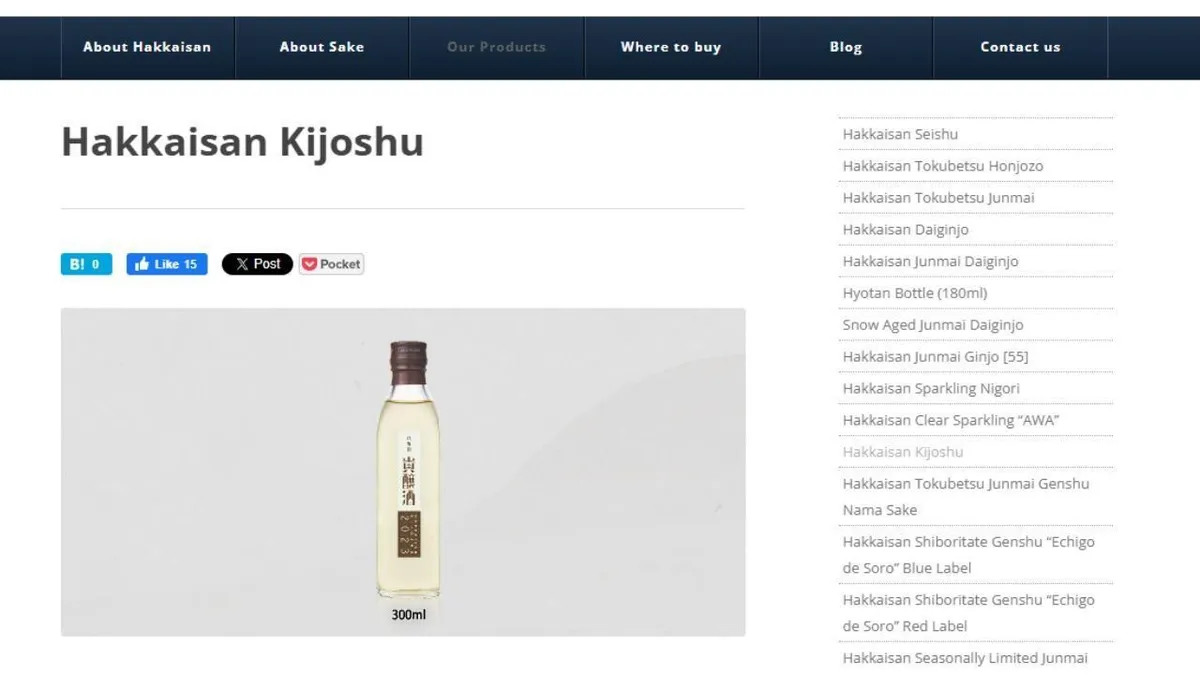
Task: View Snow Aged Junmai Daiginjo
Action: (x=933, y=325)
